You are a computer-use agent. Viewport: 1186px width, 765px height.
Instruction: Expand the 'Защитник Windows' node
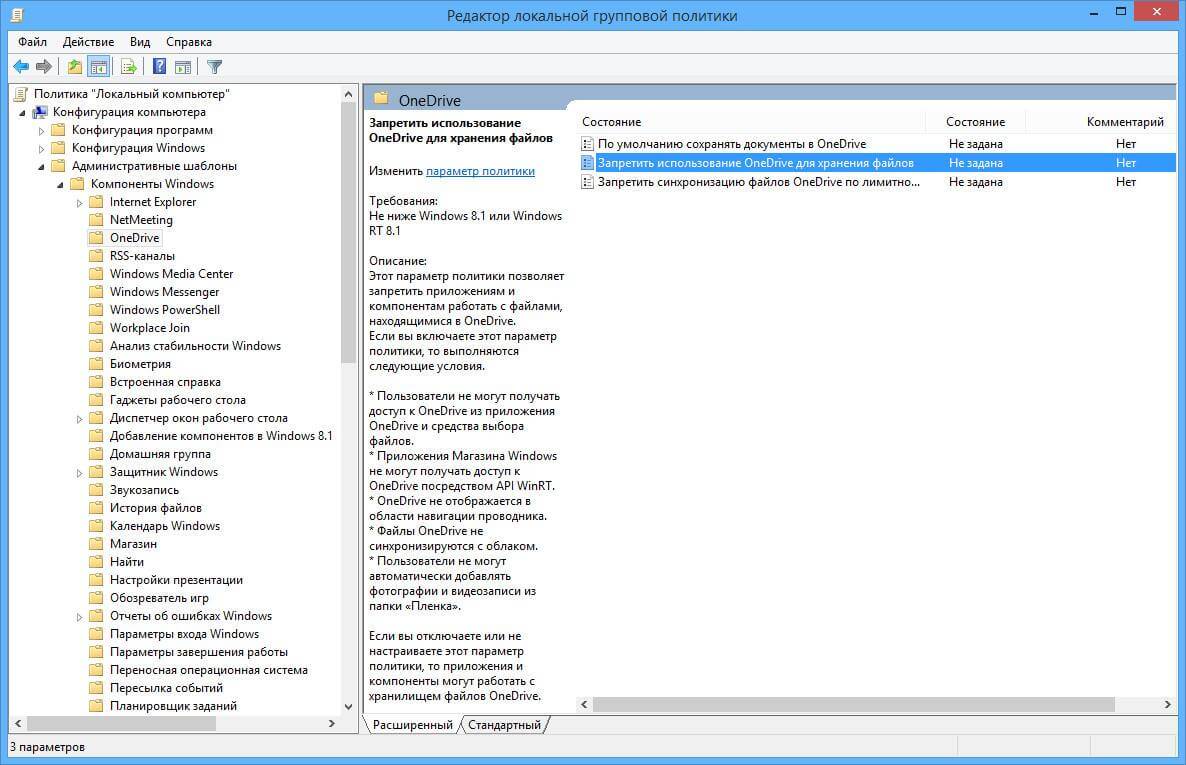tap(79, 473)
